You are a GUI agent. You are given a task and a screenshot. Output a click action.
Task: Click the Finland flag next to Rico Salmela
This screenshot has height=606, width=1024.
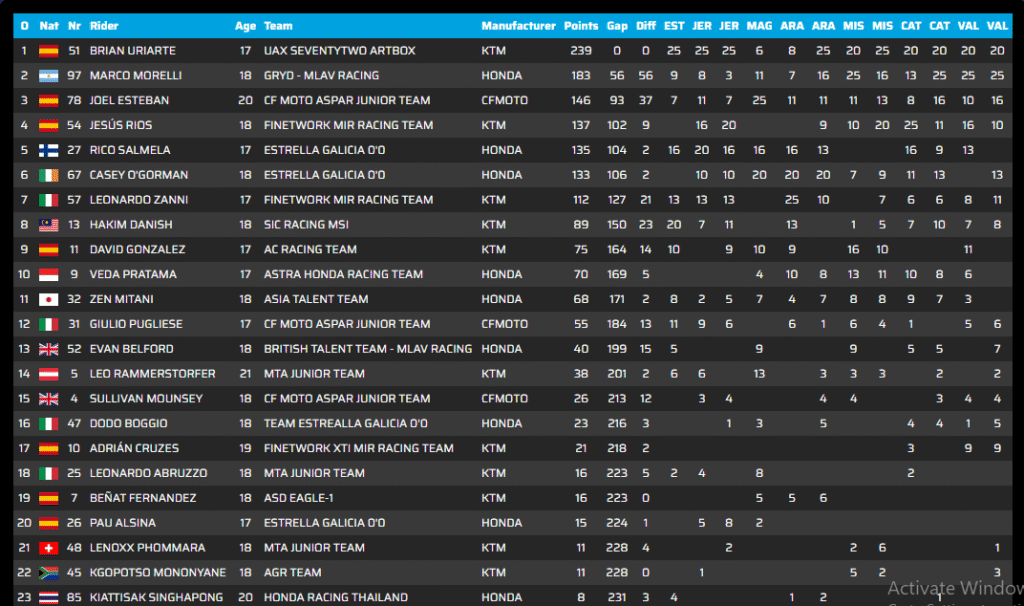48,150
